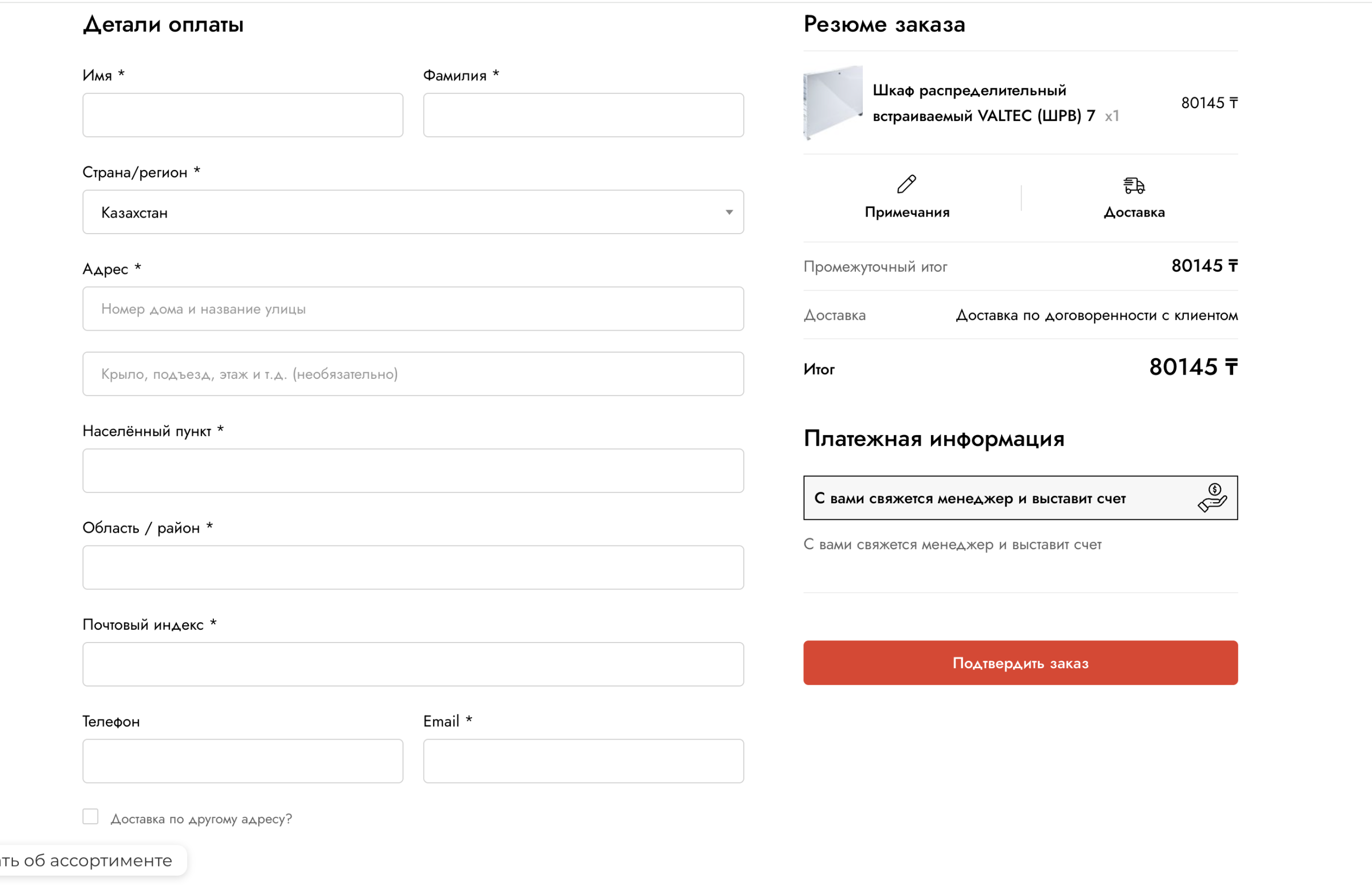Enable delivery to a different address checkbox
This screenshot has width=1372, height=888.
click(91, 817)
